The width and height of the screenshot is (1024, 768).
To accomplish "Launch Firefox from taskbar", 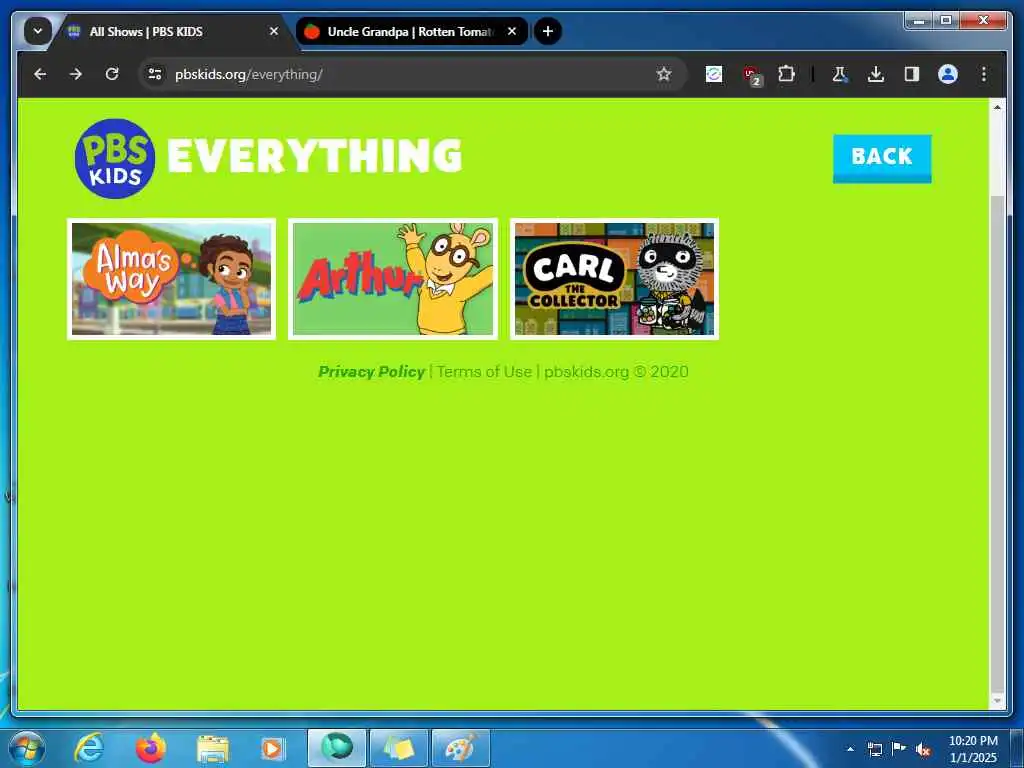I will [x=150, y=748].
